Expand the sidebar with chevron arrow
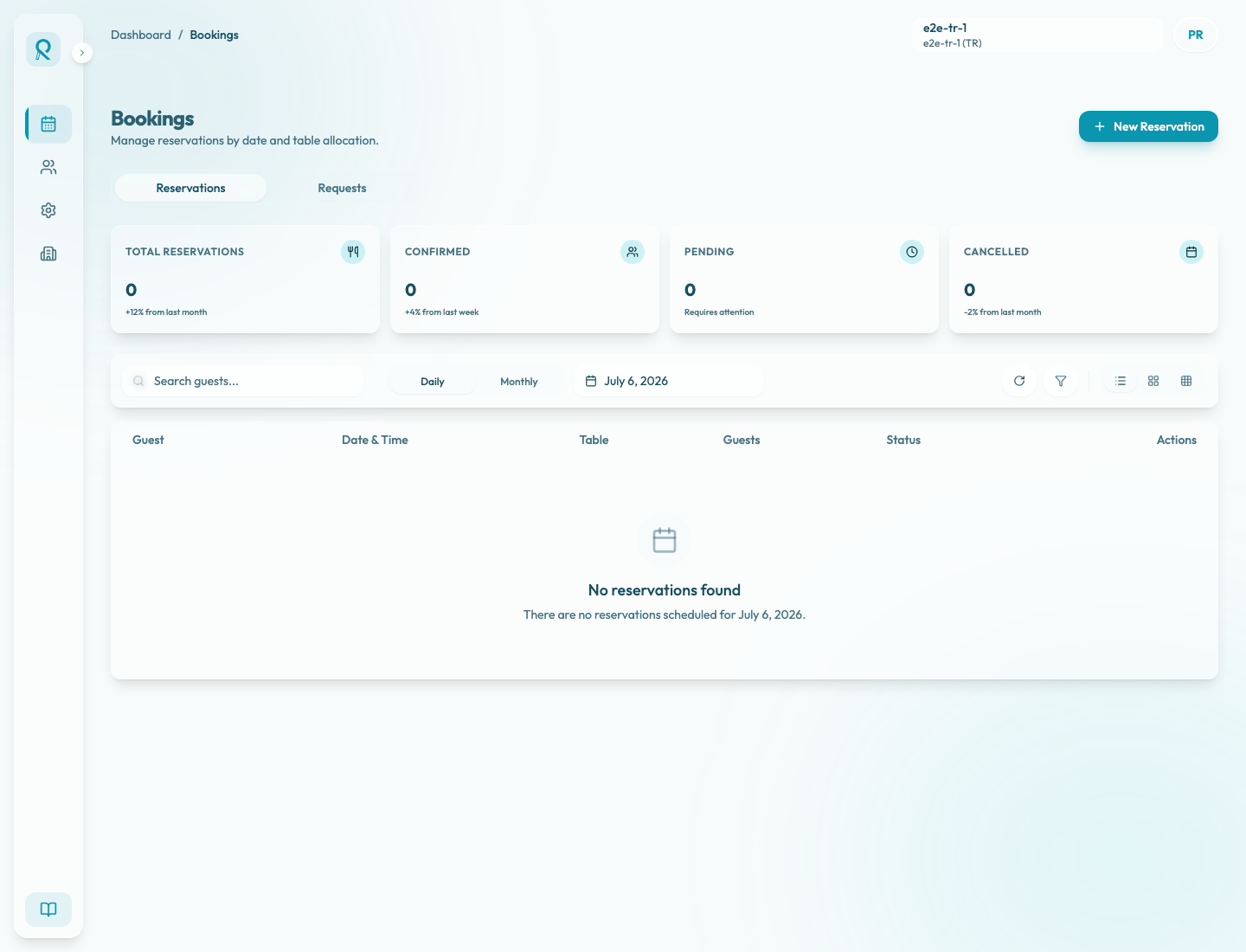This screenshot has height=952, width=1246. (x=82, y=53)
